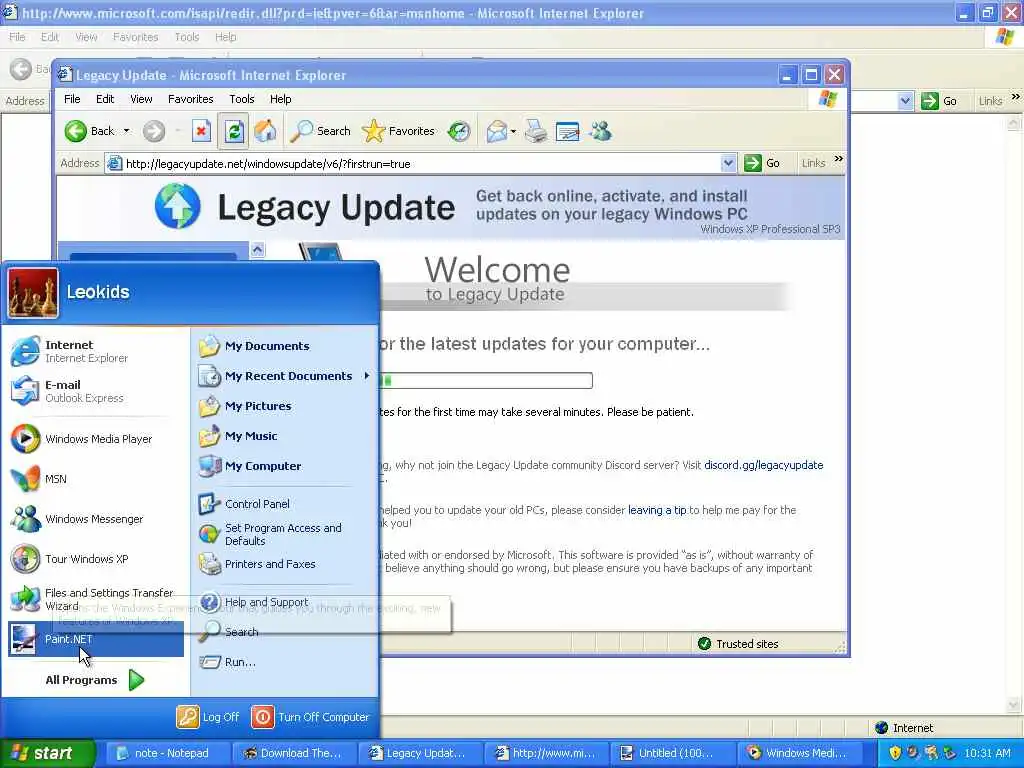Launch MSN from Start menu
This screenshot has width=1024, height=768.
tap(95, 479)
